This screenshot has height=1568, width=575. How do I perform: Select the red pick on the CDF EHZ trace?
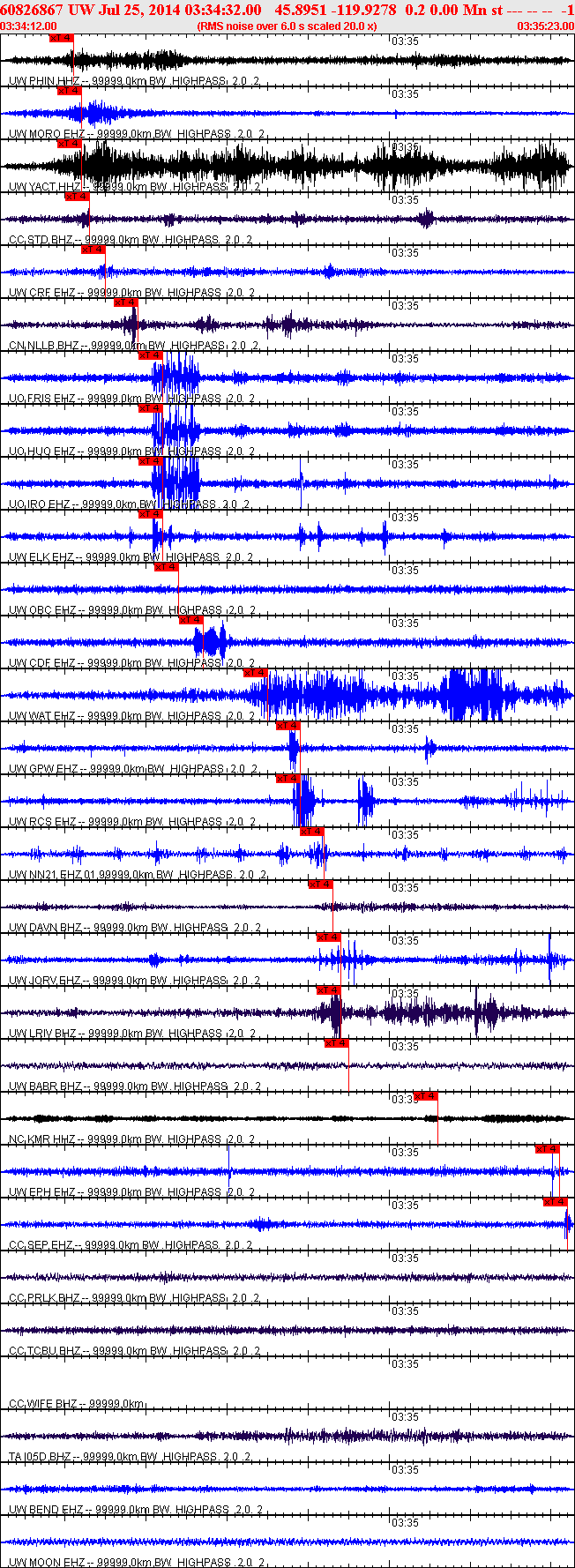pyautogui.click(x=191, y=620)
